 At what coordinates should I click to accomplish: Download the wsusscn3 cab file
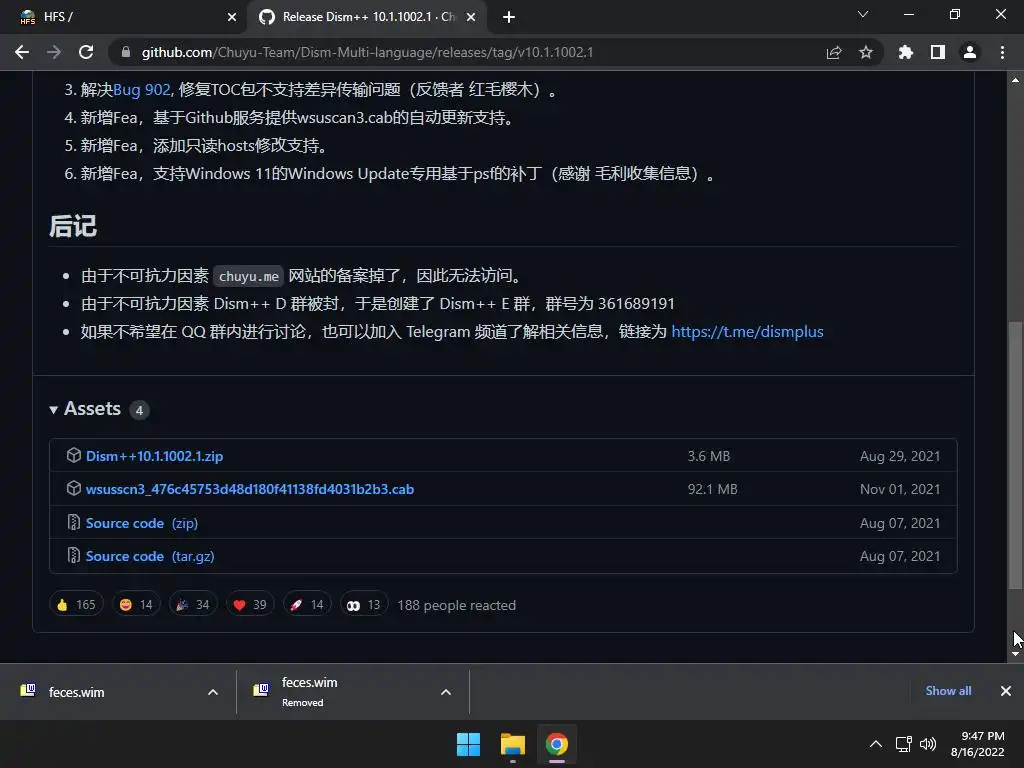[x=249, y=489]
